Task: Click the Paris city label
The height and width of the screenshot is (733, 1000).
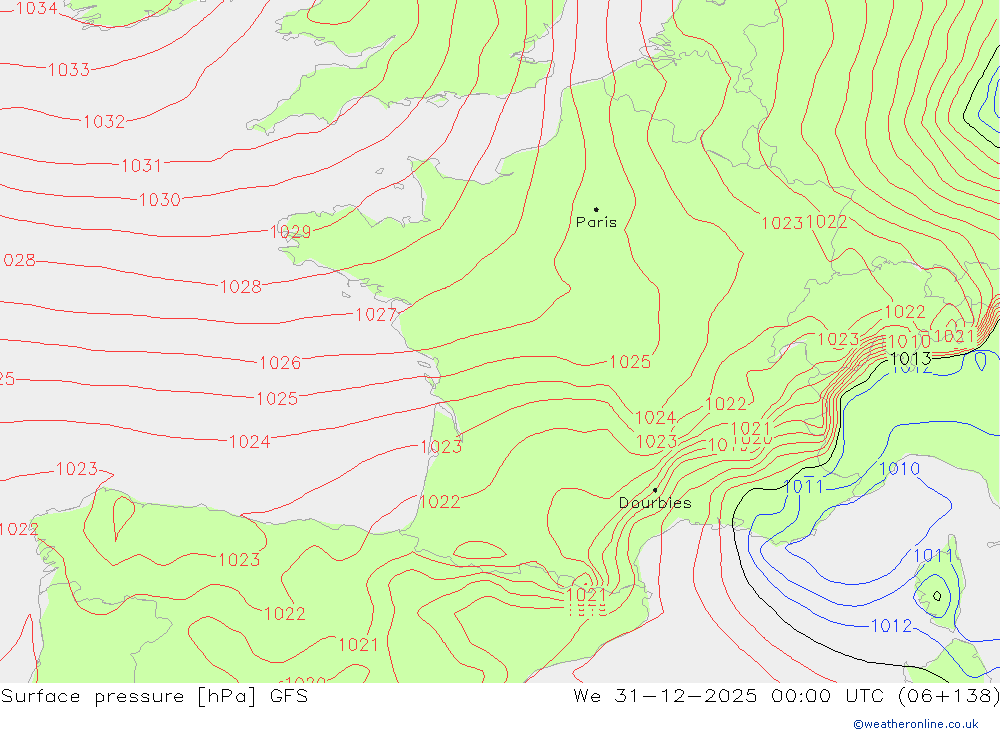Action: (x=596, y=222)
